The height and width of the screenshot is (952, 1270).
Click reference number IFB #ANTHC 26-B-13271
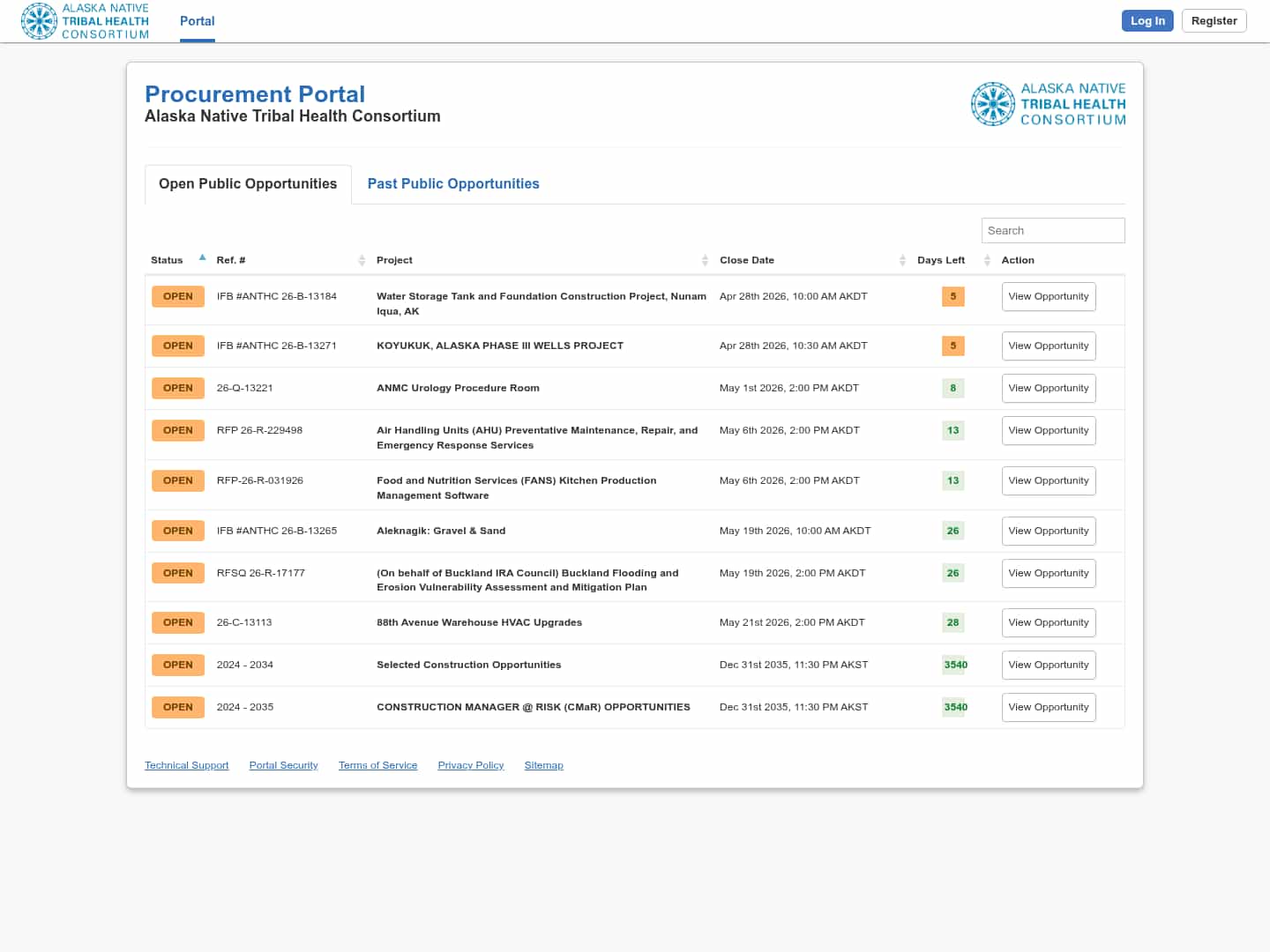[x=277, y=346]
